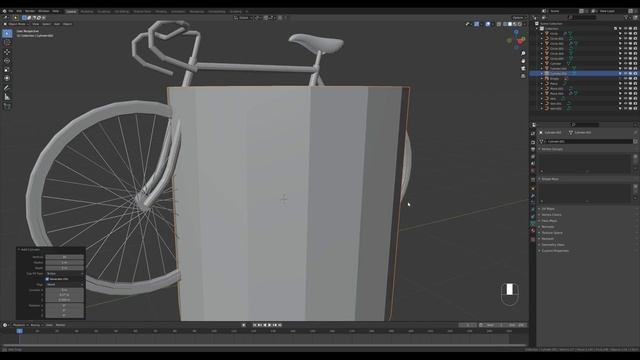Switch to rendered viewport shading
Screen dimensions: 640x360
[x=520, y=24]
